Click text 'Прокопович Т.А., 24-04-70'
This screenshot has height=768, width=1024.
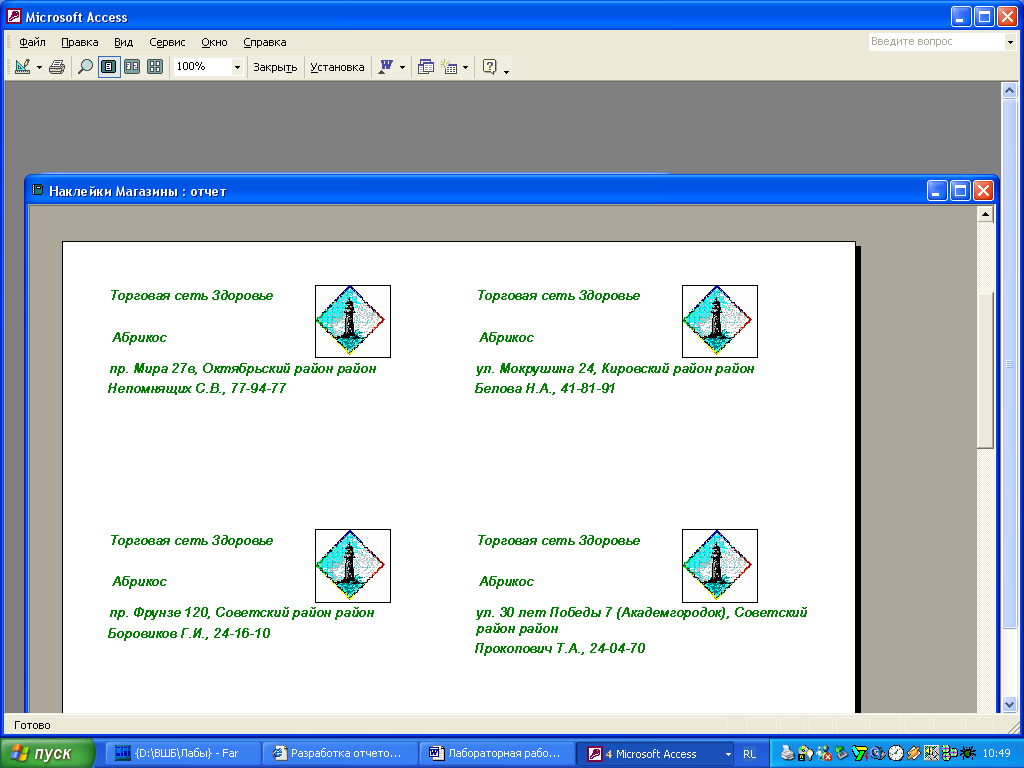(560, 648)
